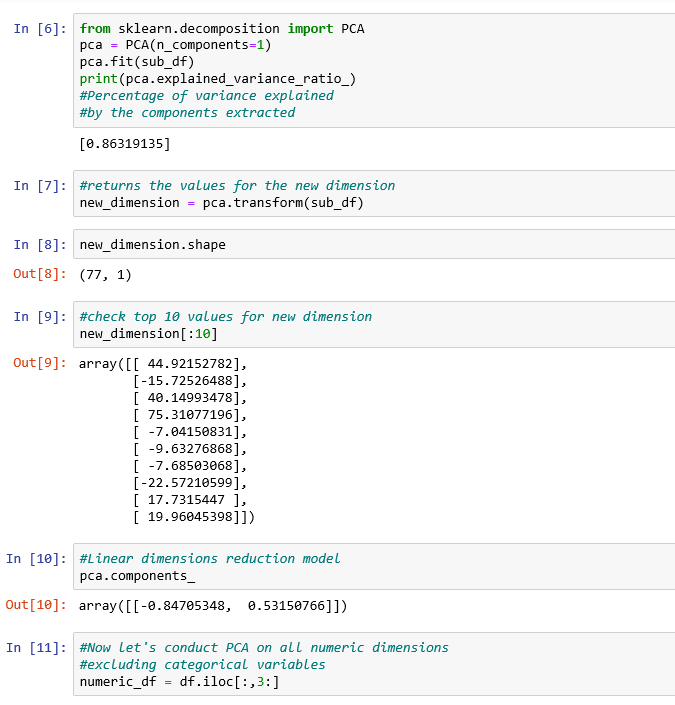This screenshot has height=705, width=675.
Task: Click the array value 19.96045398
Action: (190, 517)
